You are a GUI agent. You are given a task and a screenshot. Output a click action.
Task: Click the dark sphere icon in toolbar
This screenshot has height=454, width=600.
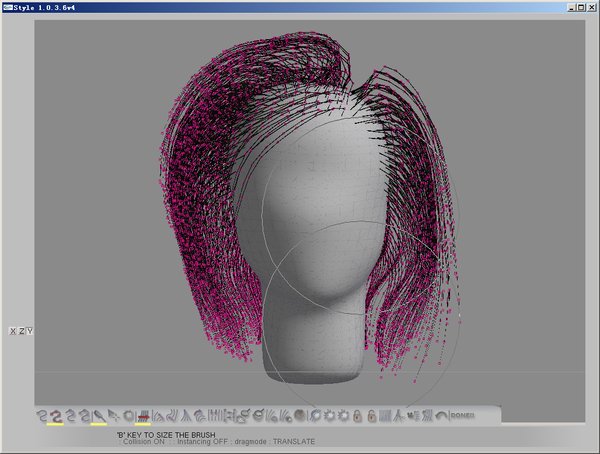299,415
